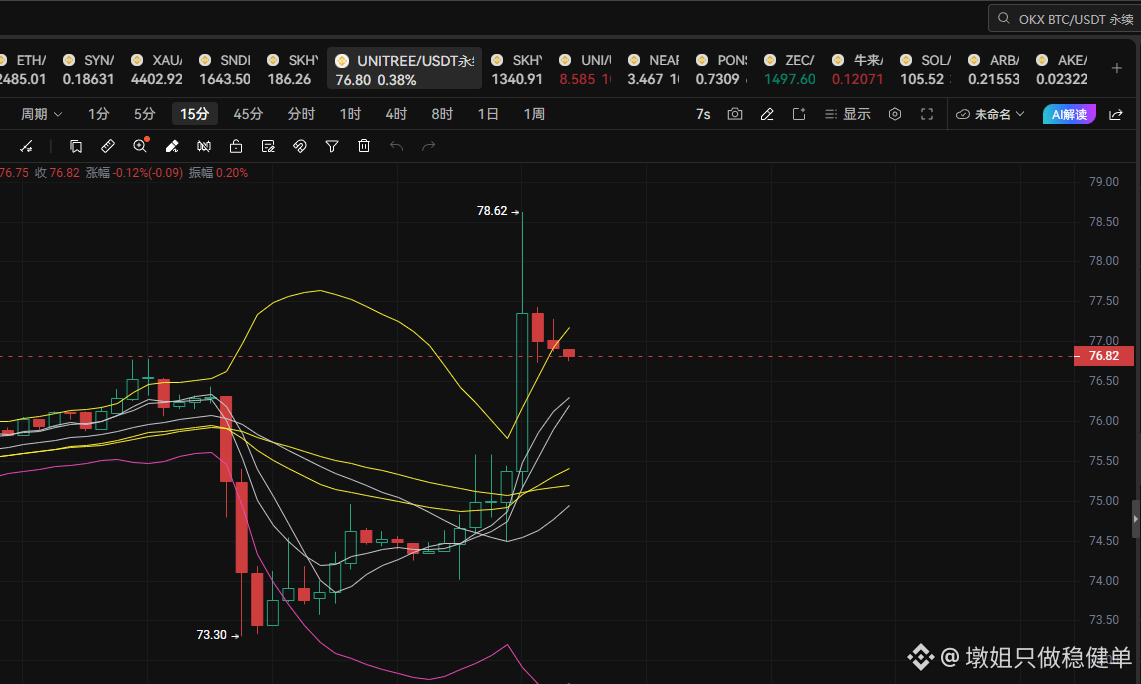Click the AI解读 button
Screen dimensions: 1141x684
[1069, 114]
